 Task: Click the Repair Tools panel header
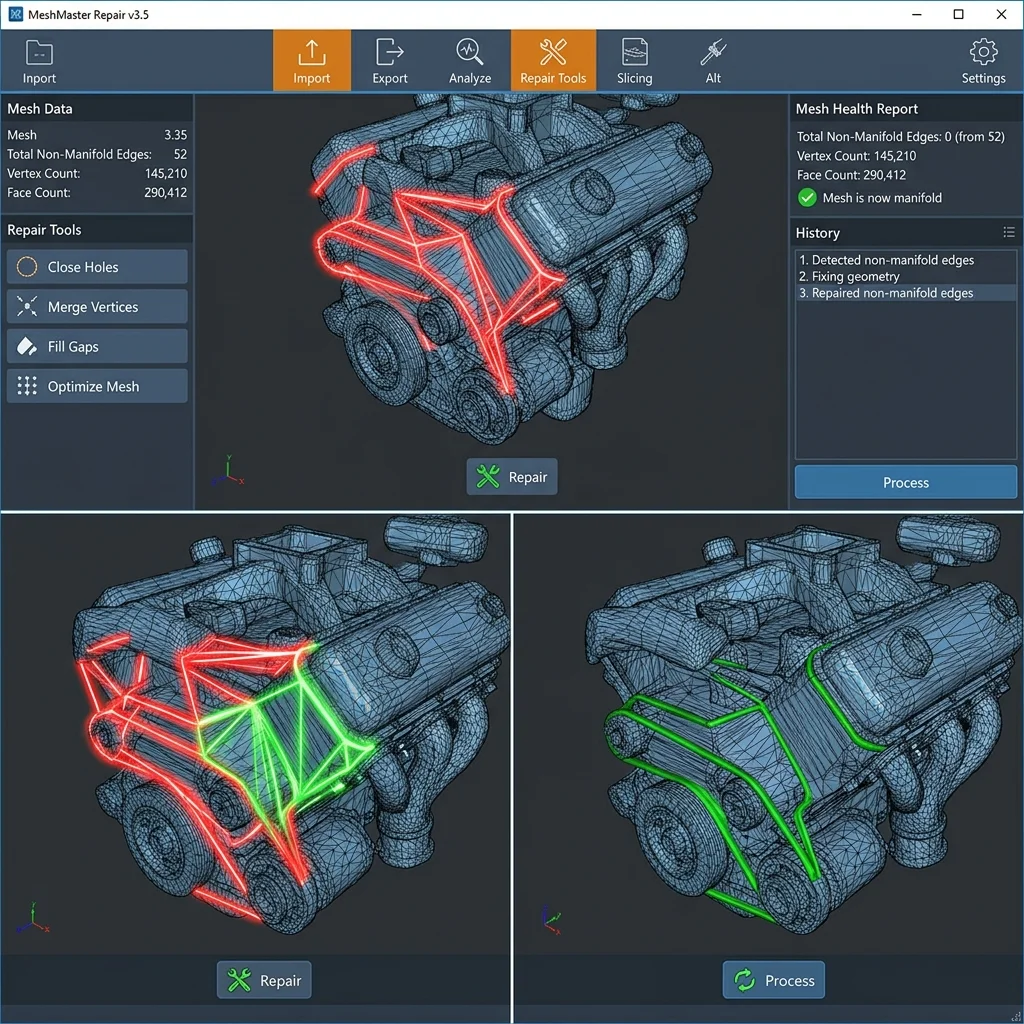point(97,230)
